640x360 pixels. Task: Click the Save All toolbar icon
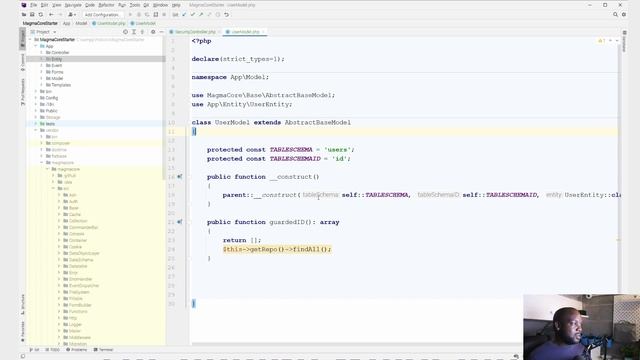pos(32,15)
